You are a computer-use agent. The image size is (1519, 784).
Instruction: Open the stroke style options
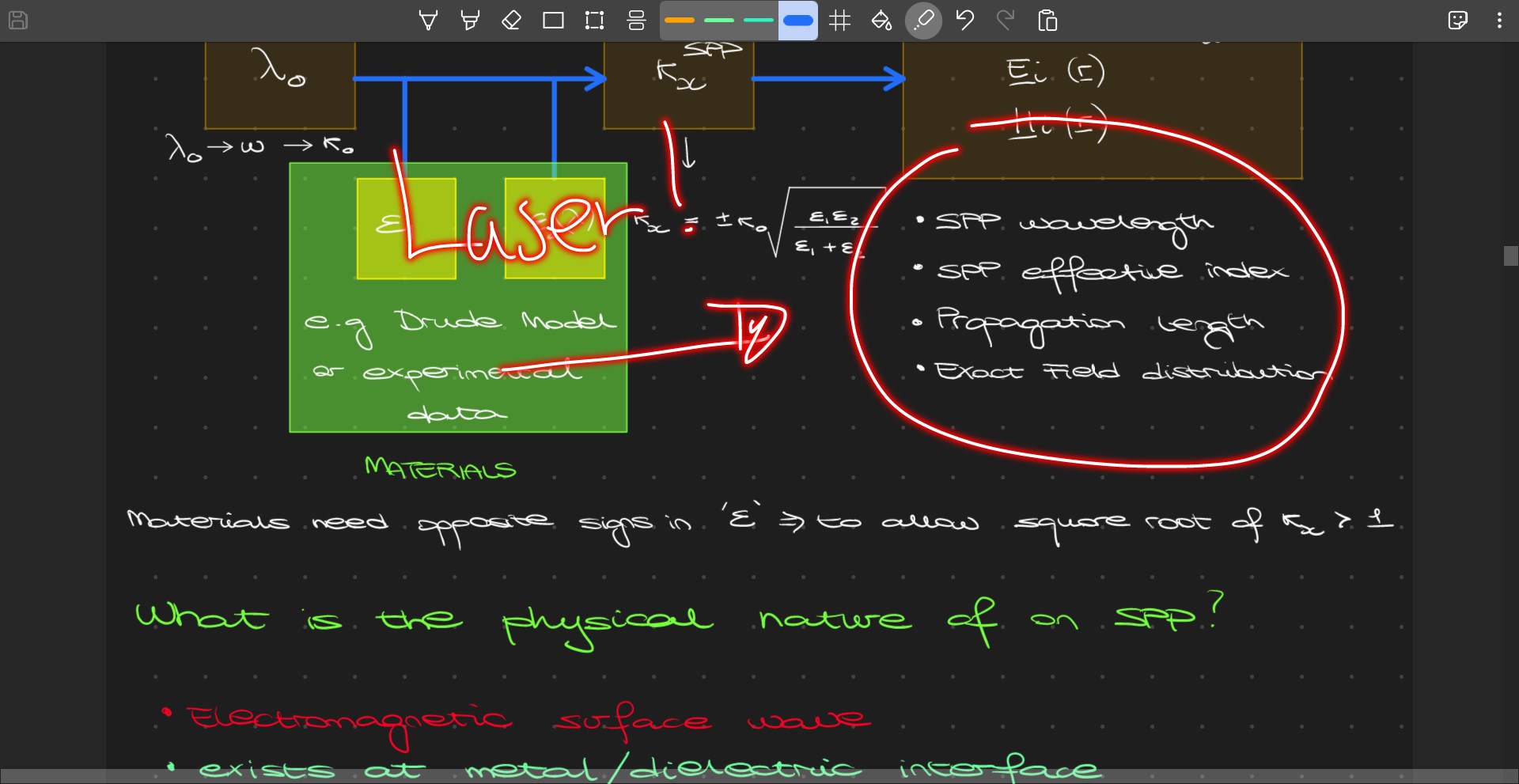tap(636, 20)
